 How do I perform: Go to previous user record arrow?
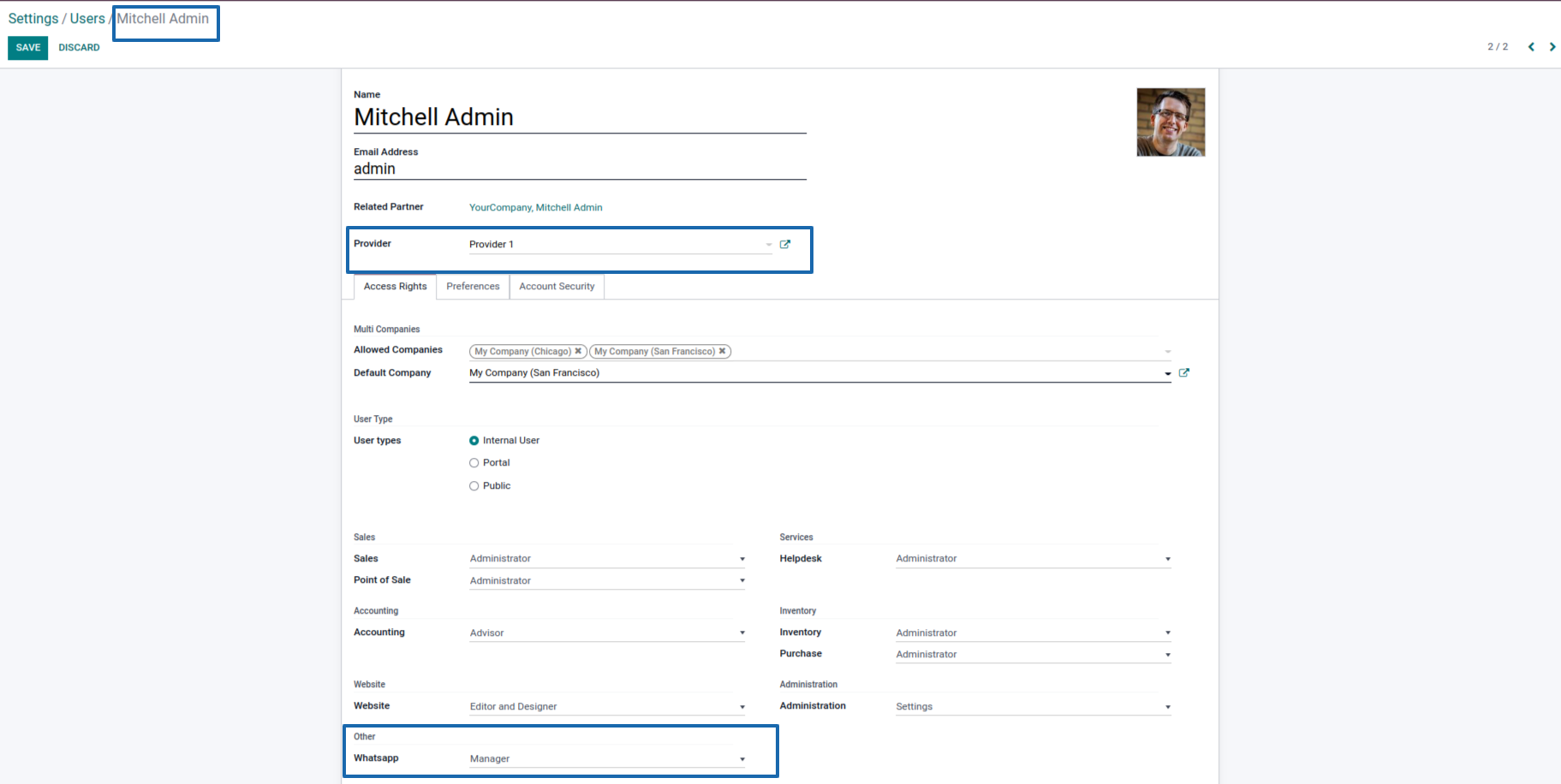coord(1531,47)
